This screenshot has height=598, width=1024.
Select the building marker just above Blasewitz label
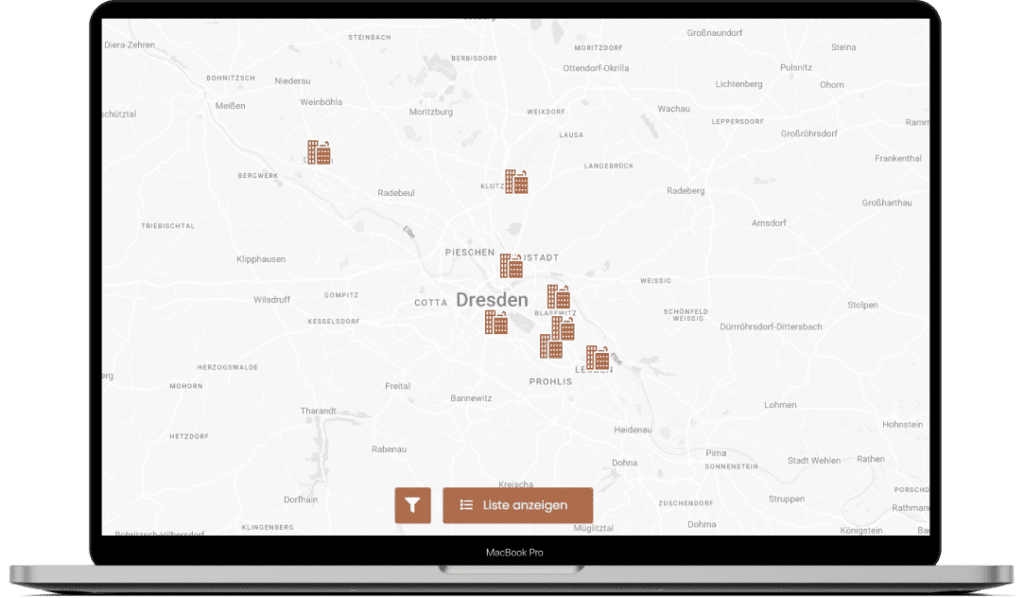click(558, 296)
